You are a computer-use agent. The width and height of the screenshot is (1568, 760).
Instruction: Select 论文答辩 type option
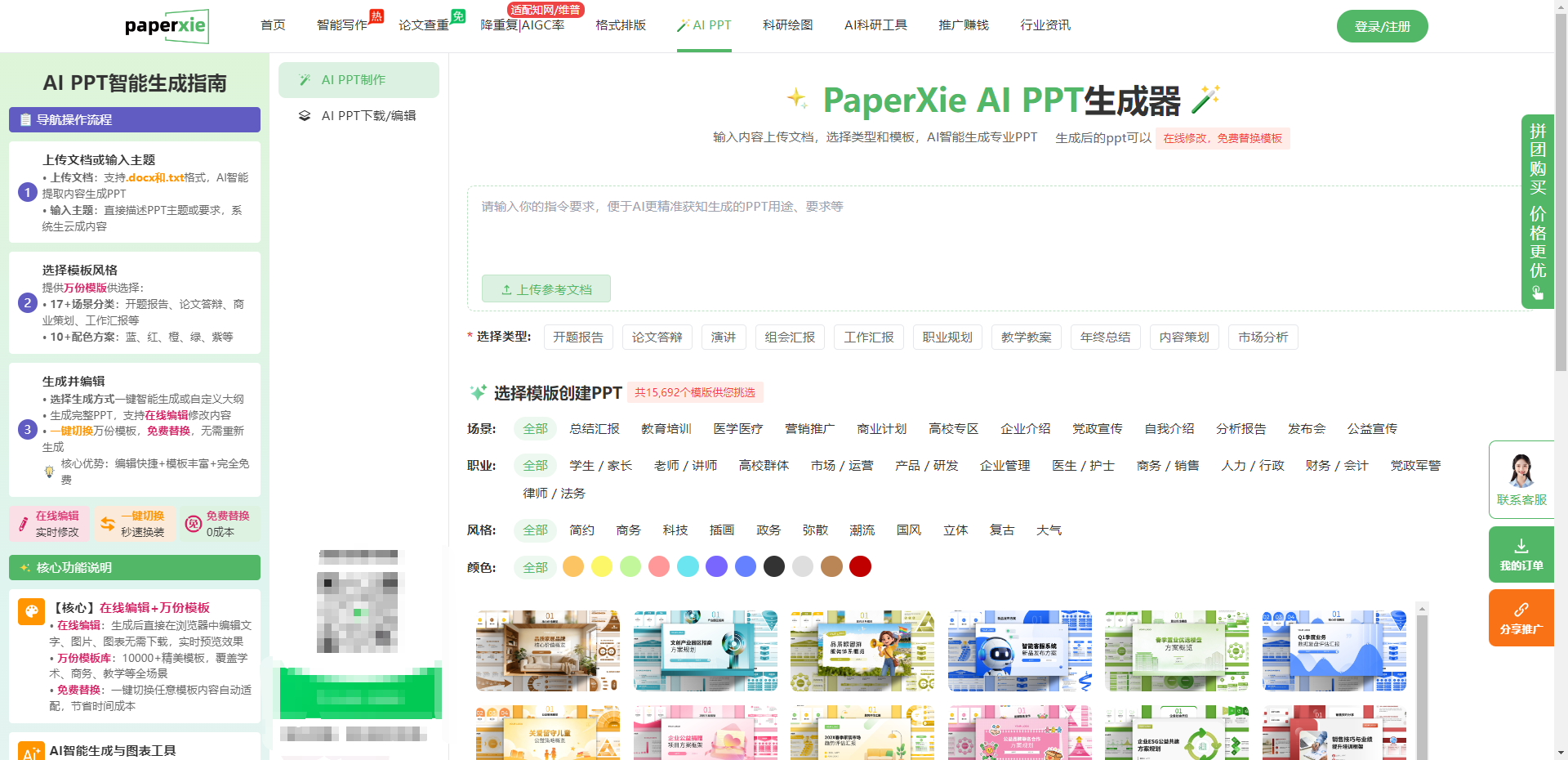pos(657,338)
